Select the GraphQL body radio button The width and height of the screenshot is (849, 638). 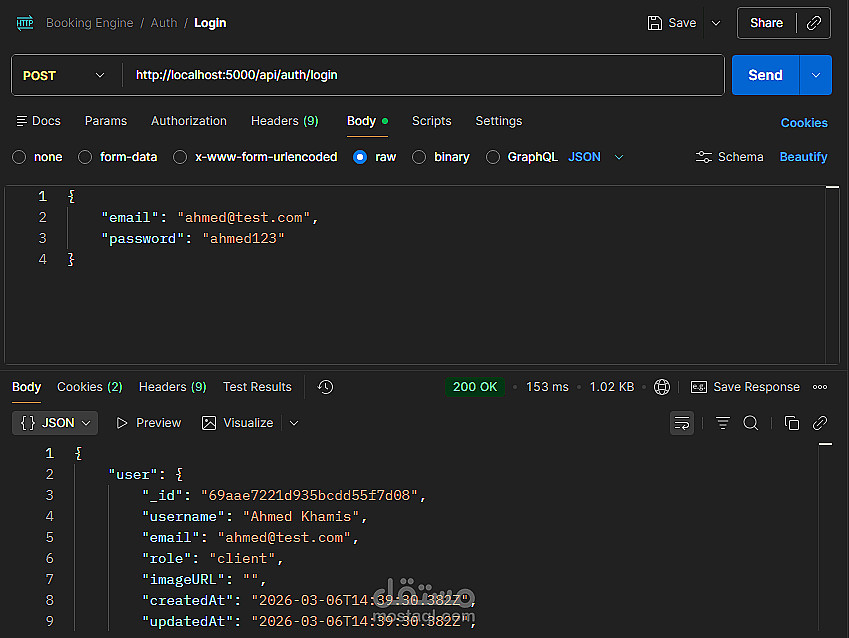tap(493, 157)
